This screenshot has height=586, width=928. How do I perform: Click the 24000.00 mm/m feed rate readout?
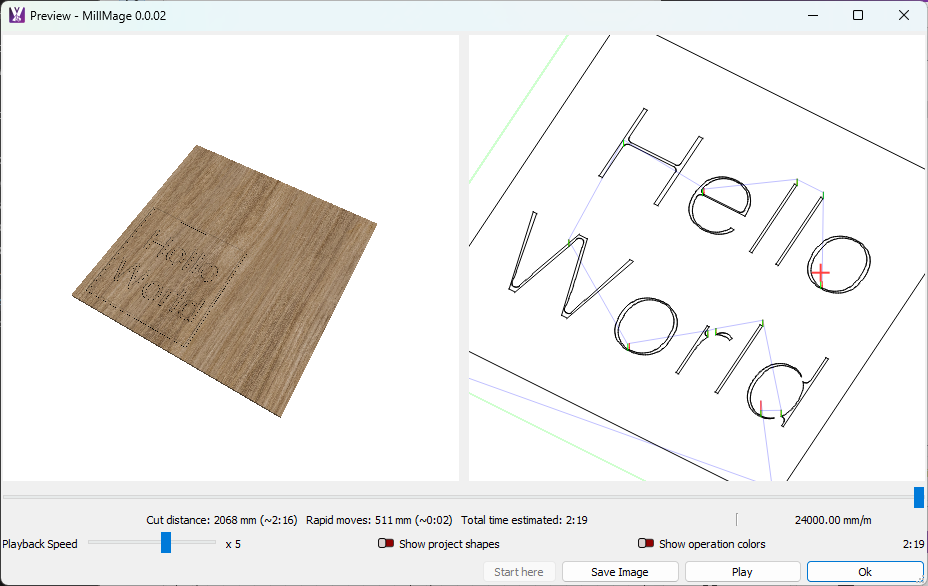(832, 520)
